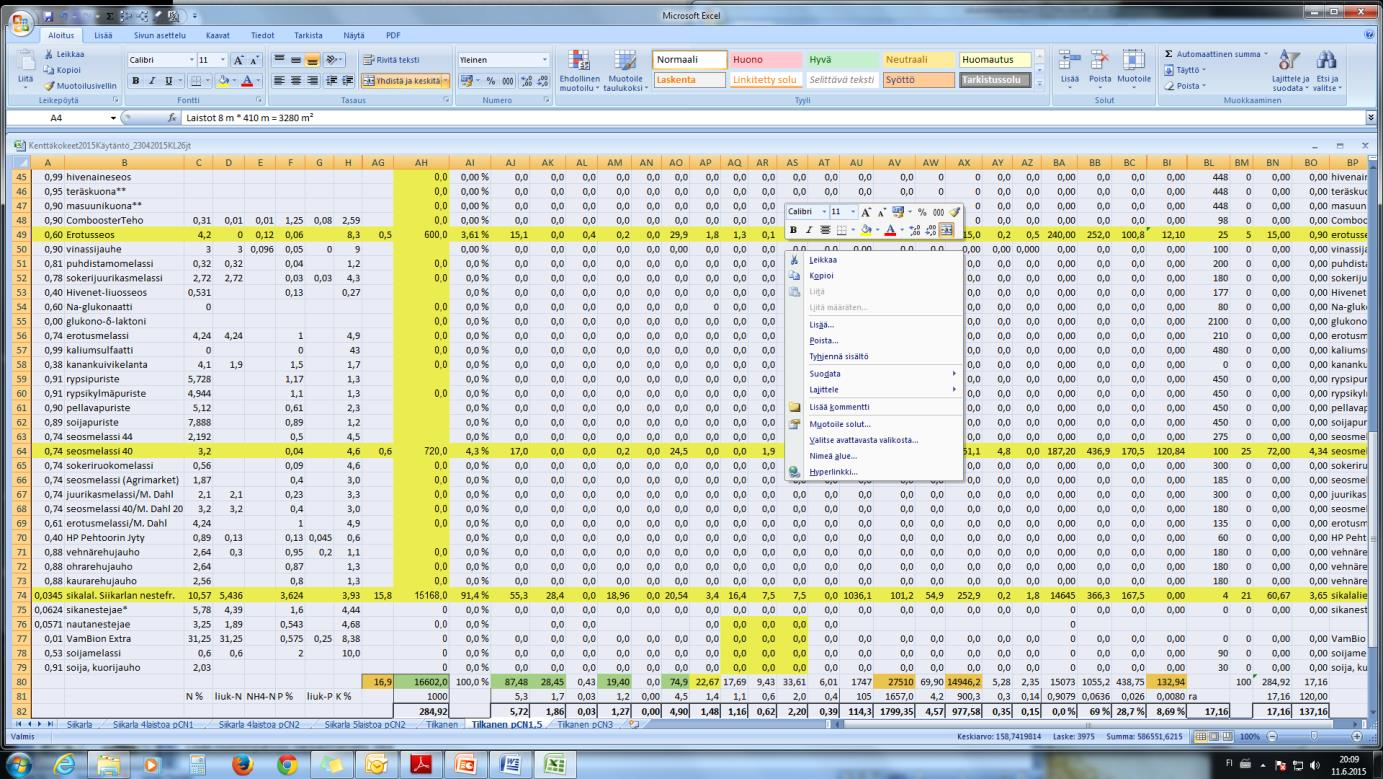Increase font size in the ribbon
The image size is (1383, 779).
pos(238,60)
